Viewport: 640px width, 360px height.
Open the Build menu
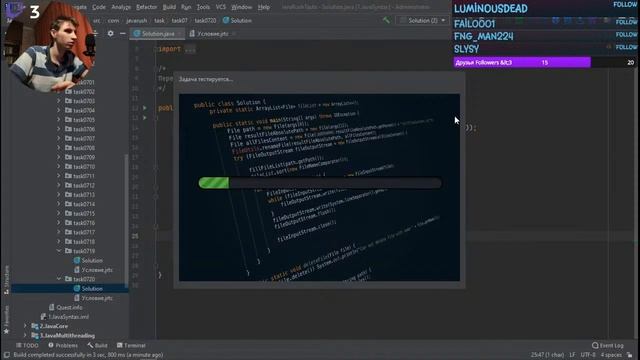[169, 7]
